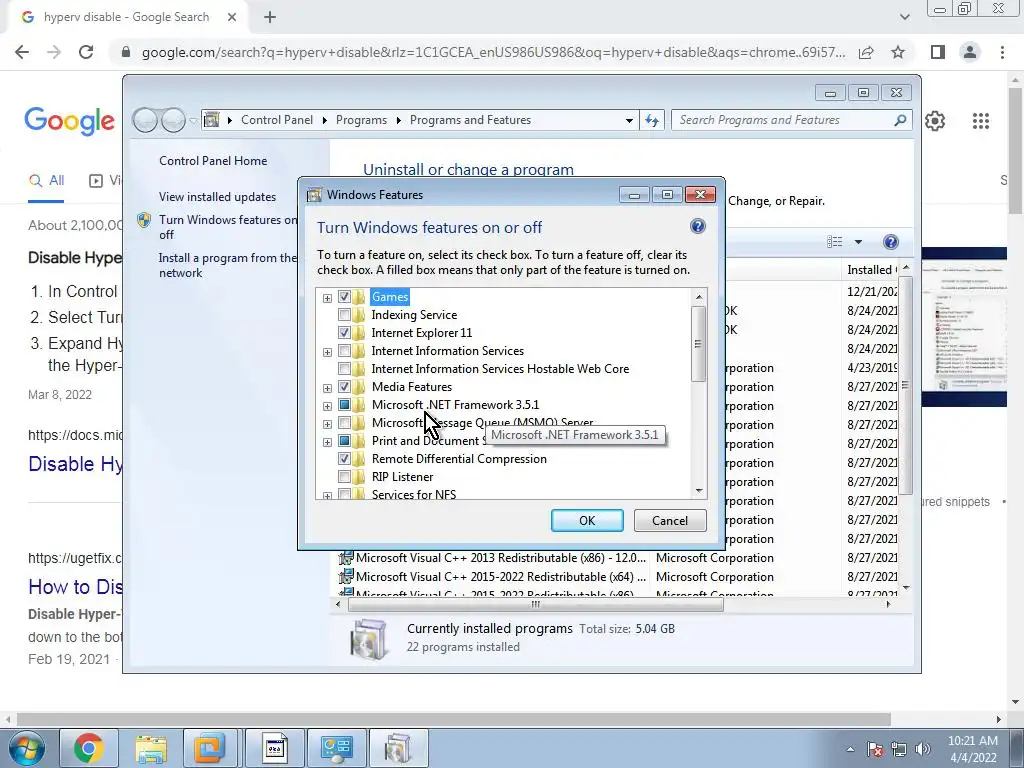Click the programs list horizontal scrollbar
Viewport: 1024px width, 768px height.
[536, 605]
